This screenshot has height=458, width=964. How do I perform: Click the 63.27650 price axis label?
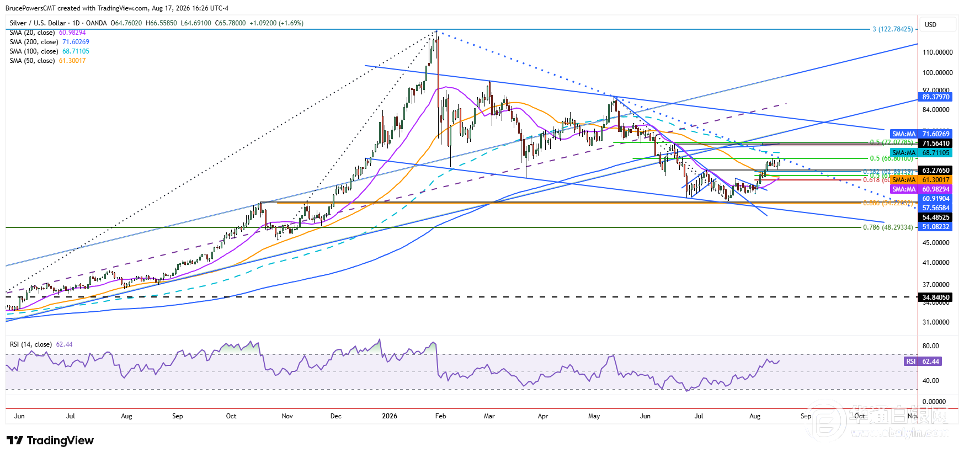pos(933,168)
